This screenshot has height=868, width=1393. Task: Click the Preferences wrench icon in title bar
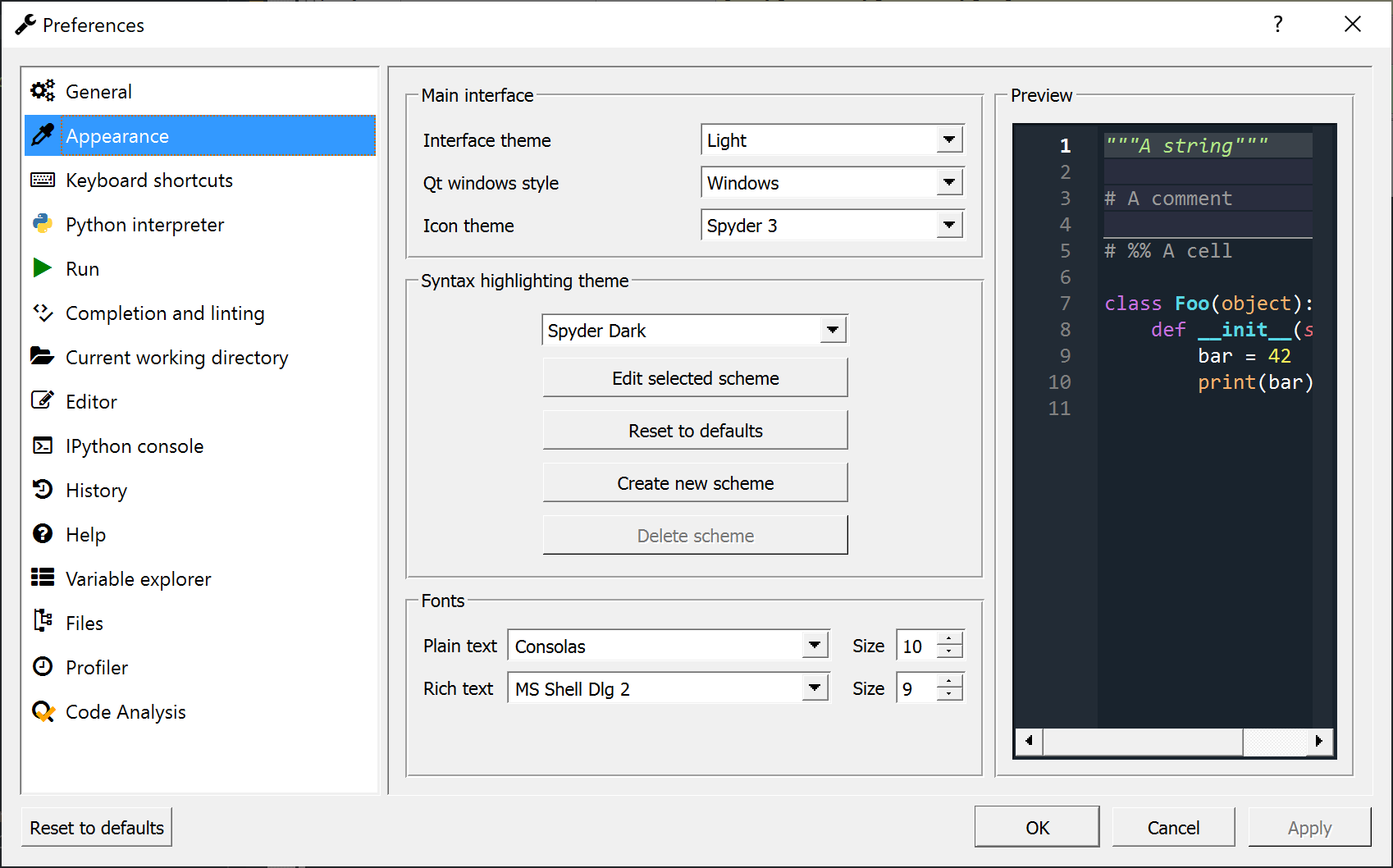coord(25,25)
